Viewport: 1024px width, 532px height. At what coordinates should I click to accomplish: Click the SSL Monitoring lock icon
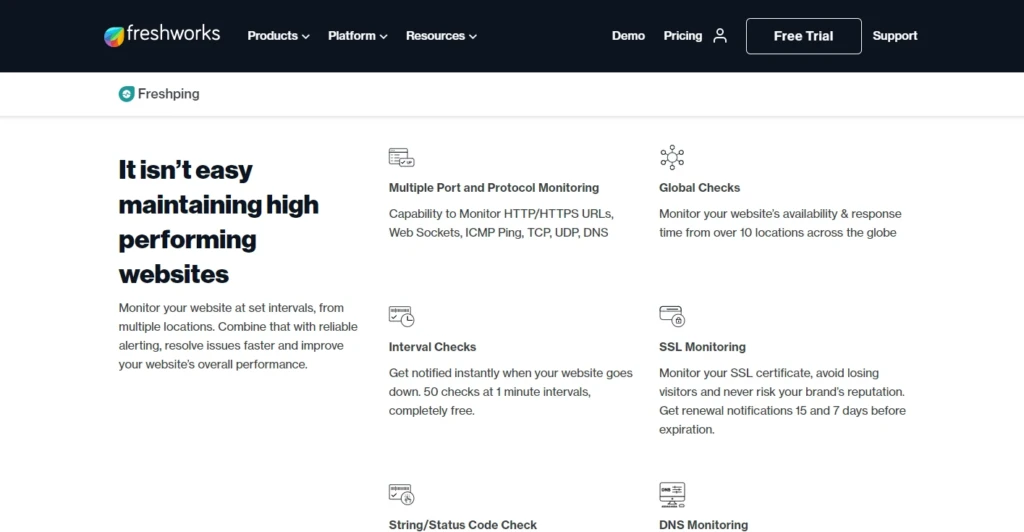click(672, 316)
